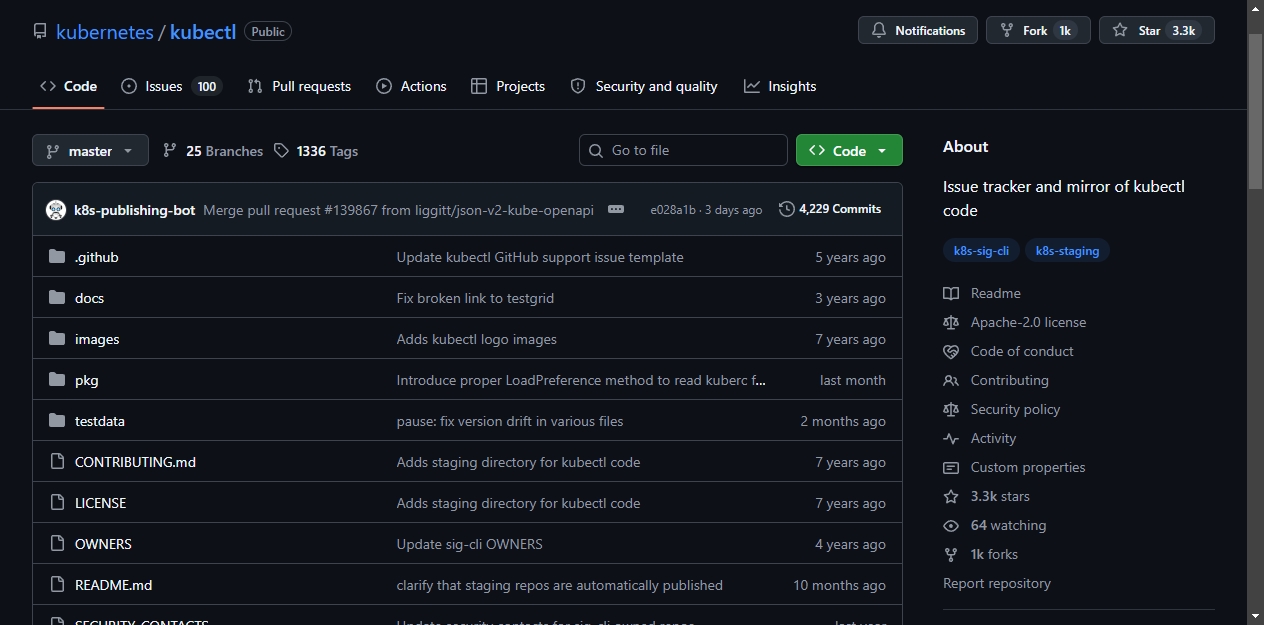Click the Report repository link
Viewport: 1264px width, 625px height.
pyautogui.click(x=997, y=583)
